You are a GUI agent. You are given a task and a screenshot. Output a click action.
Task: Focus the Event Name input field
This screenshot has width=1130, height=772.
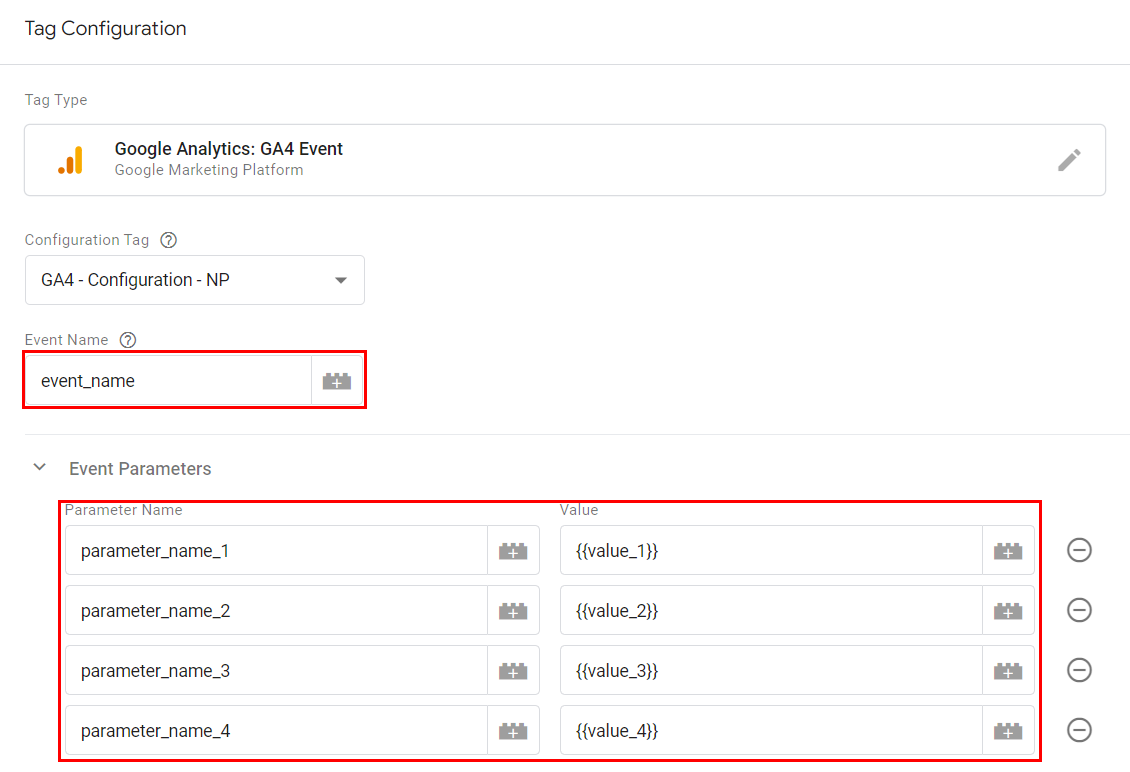[169, 381]
